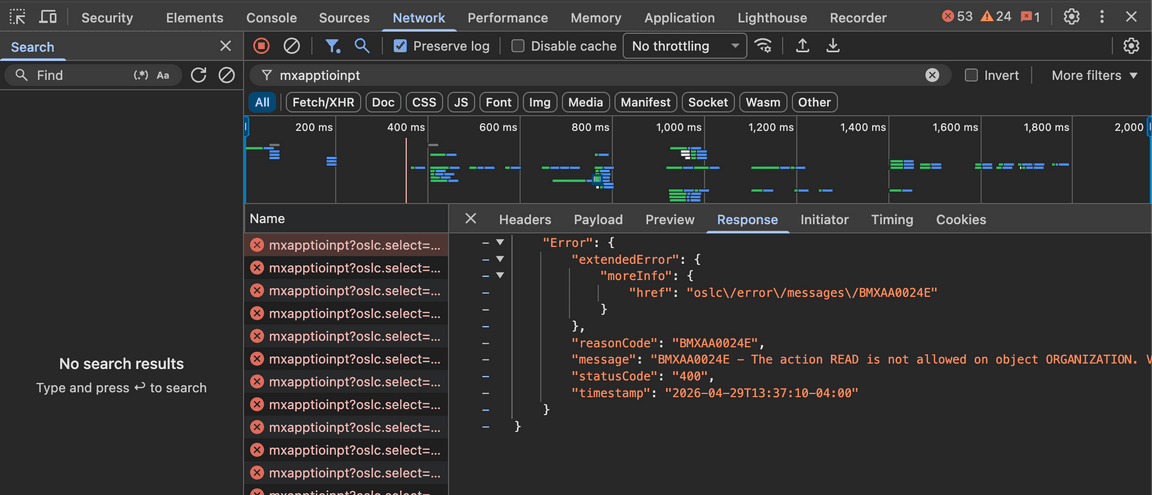Image resolution: width=1152 pixels, height=495 pixels.
Task: Stop recording network log
Action: [x=262, y=46]
